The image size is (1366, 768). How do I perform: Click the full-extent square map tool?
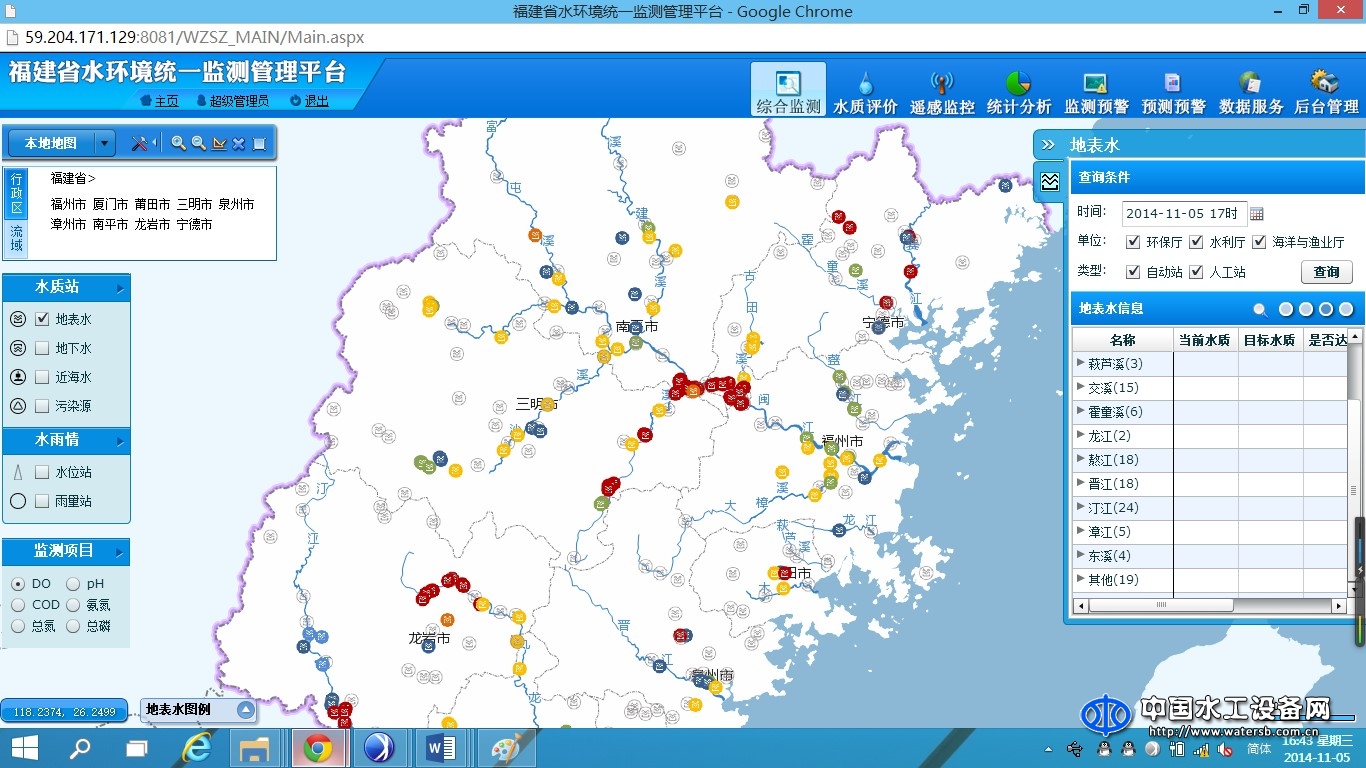pos(259,143)
